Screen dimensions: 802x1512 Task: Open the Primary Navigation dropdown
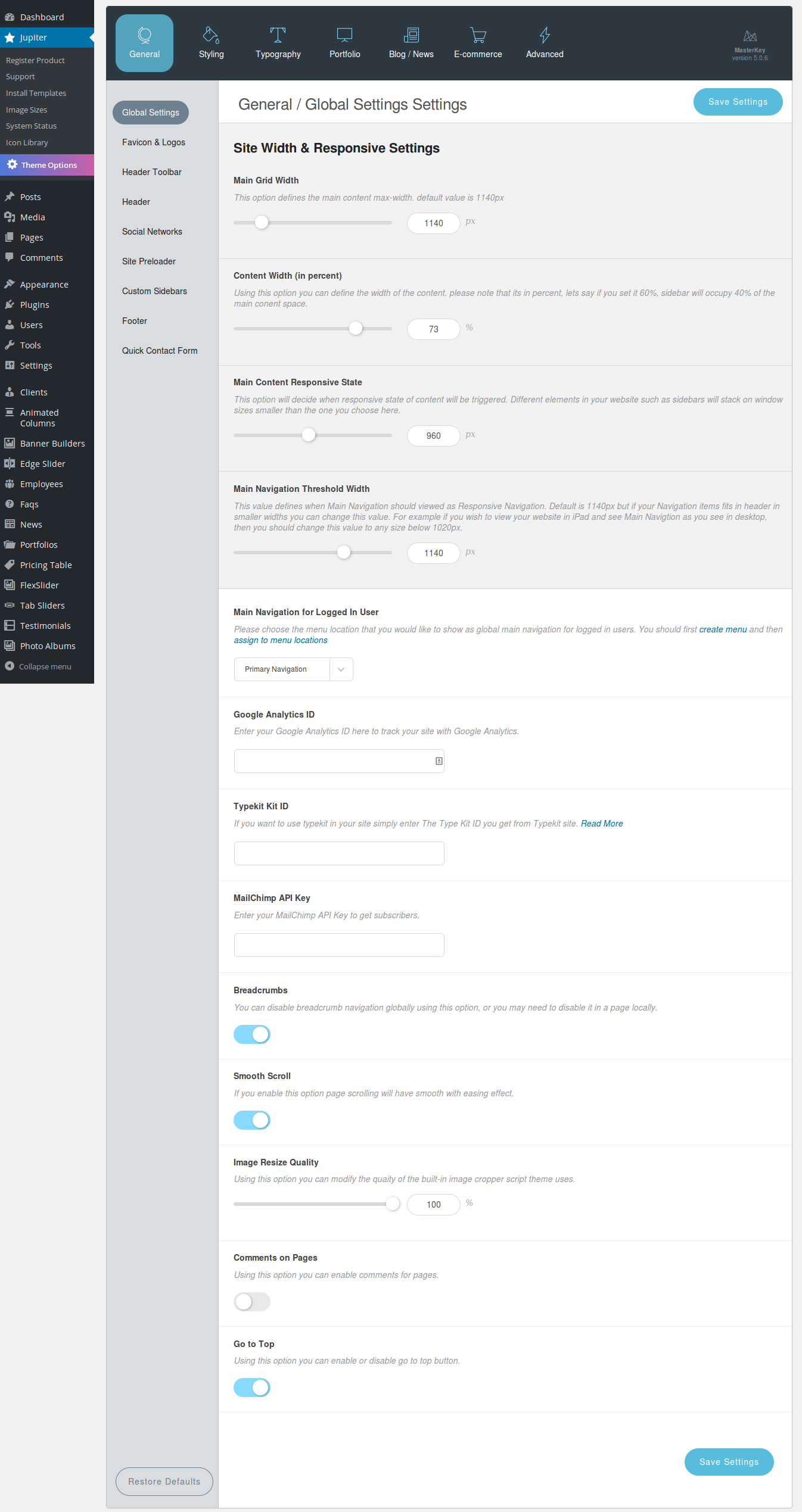293,669
